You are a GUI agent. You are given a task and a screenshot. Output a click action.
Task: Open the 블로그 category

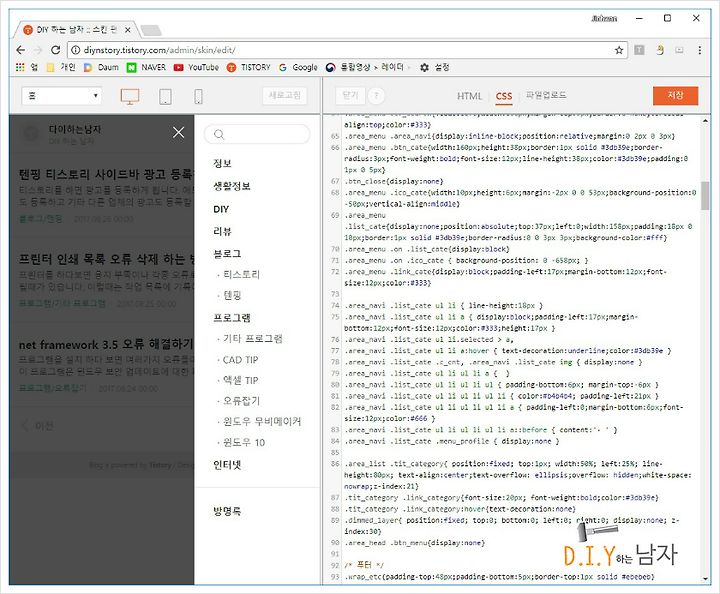click(x=227, y=254)
